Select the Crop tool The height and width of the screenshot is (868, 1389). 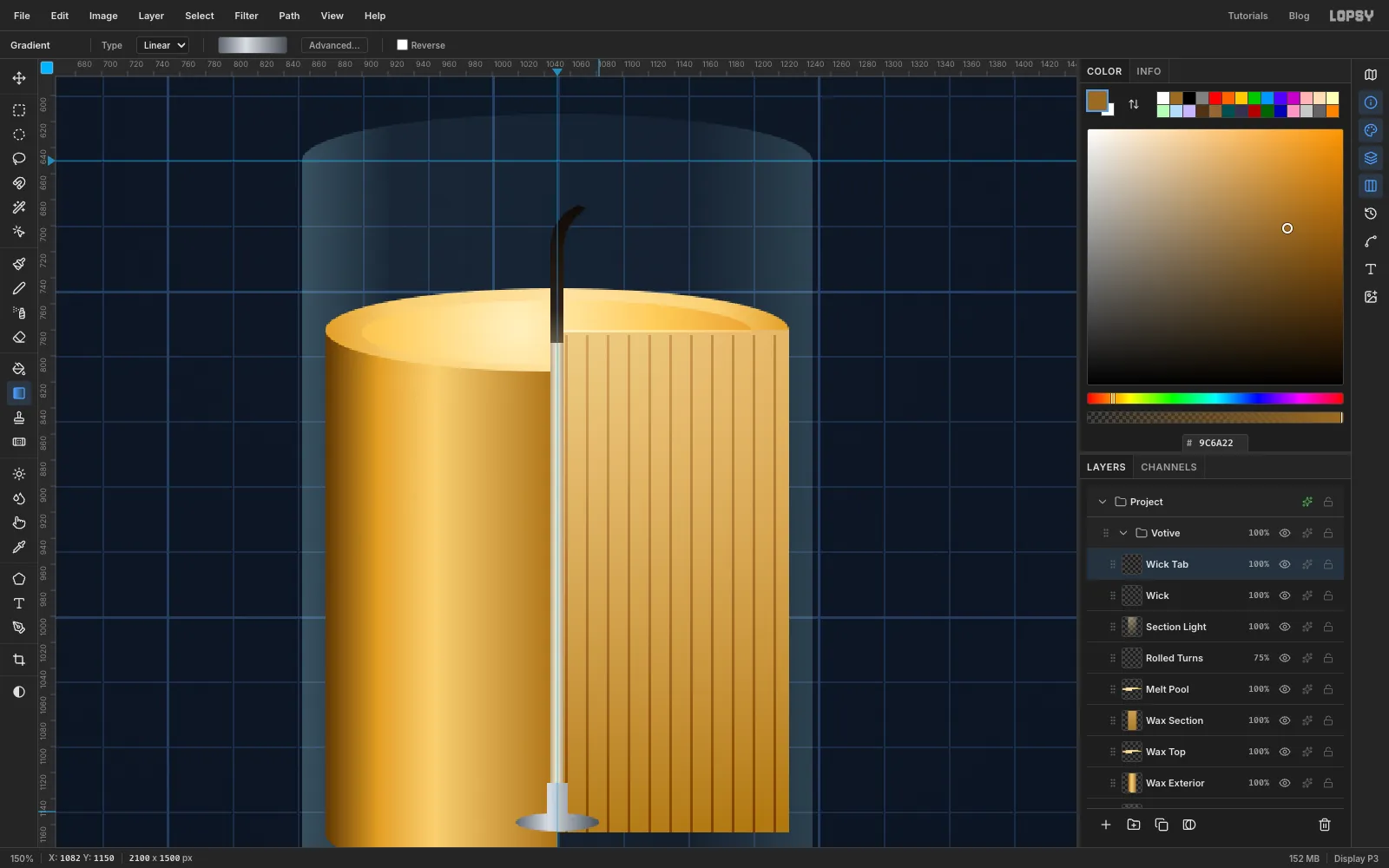coord(19,660)
